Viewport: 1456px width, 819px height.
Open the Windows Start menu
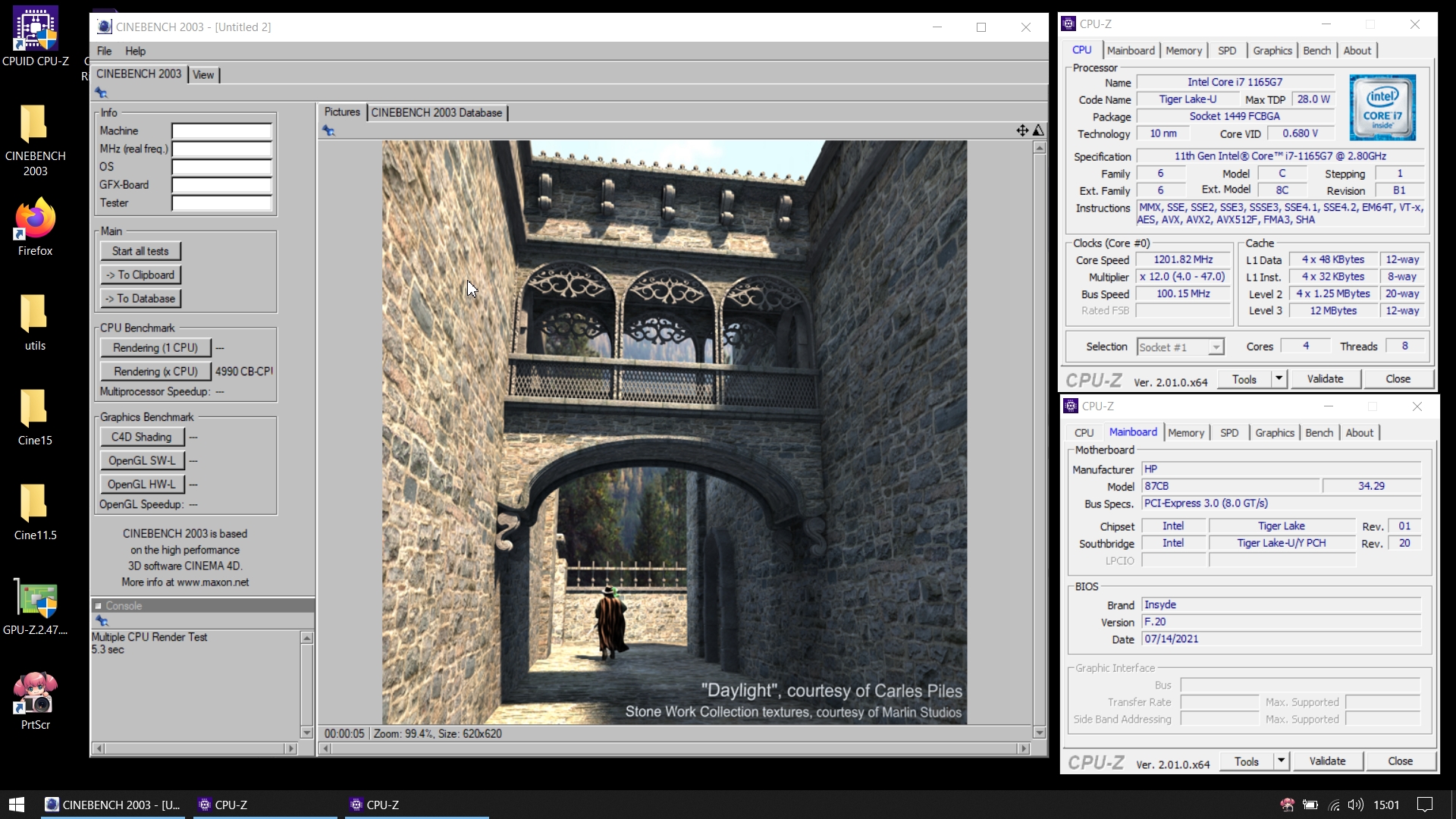click(17, 805)
